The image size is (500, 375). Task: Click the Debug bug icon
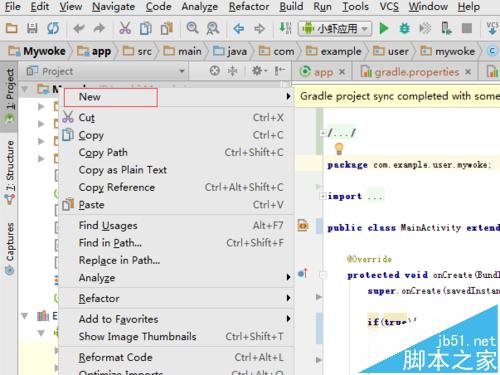(405, 28)
